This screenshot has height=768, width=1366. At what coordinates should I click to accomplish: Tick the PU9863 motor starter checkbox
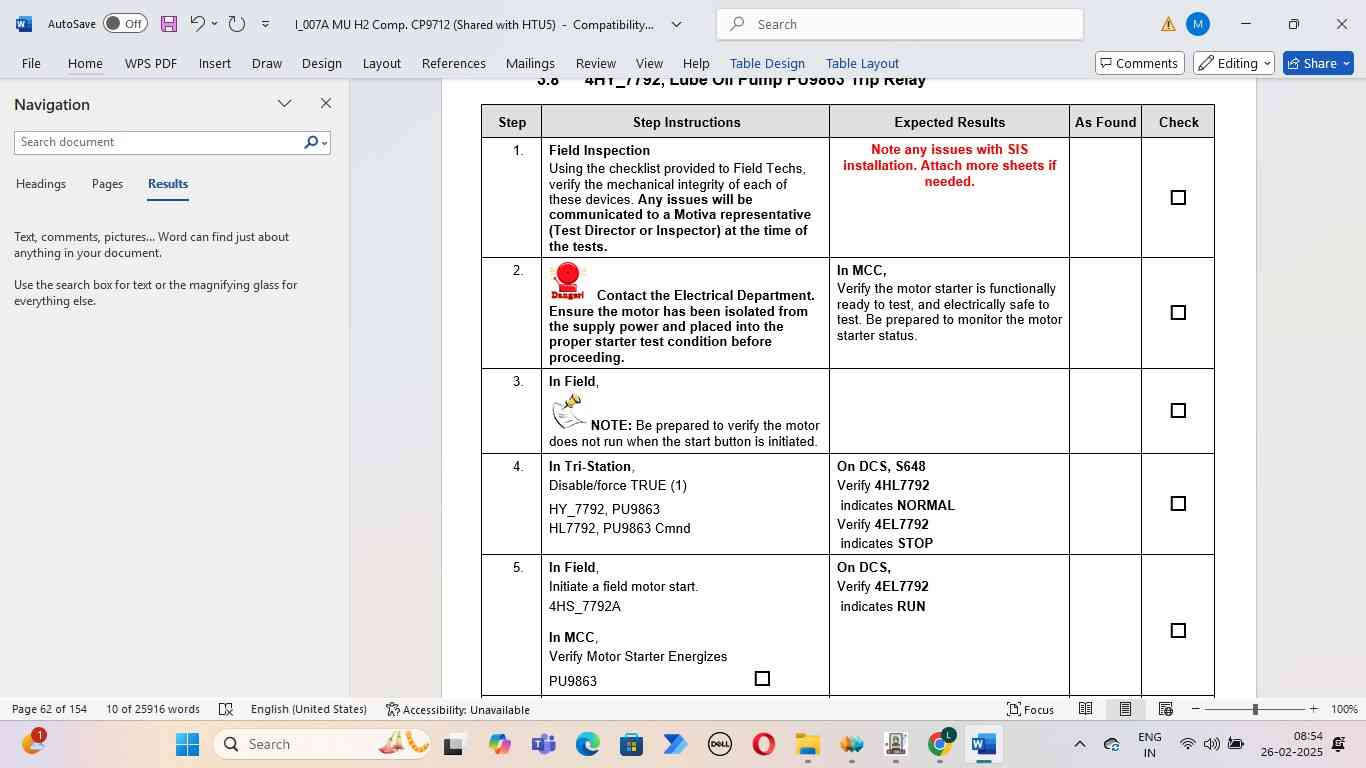[x=762, y=679]
